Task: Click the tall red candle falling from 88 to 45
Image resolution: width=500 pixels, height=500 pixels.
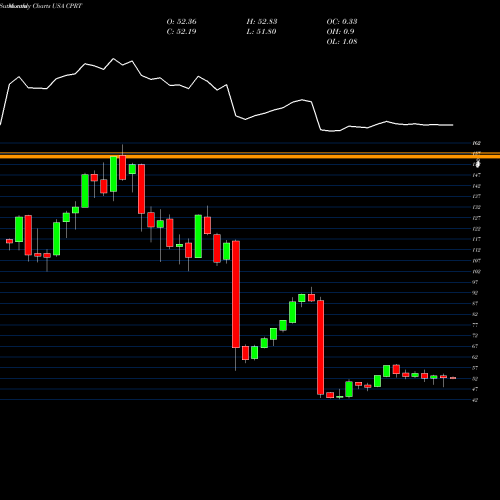Action: (x=321, y=347)
